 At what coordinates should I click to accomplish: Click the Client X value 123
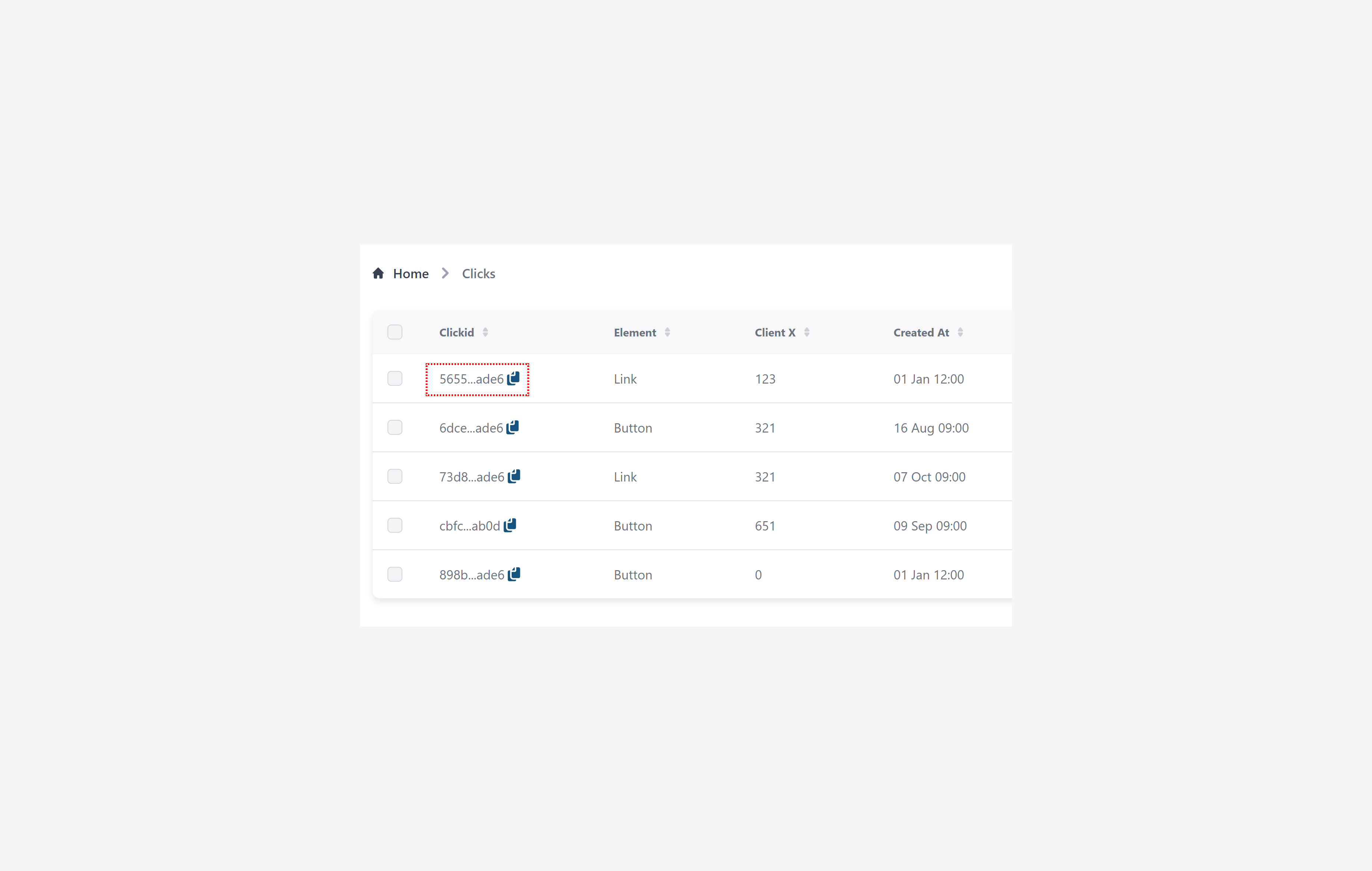[x=765, y=379]
